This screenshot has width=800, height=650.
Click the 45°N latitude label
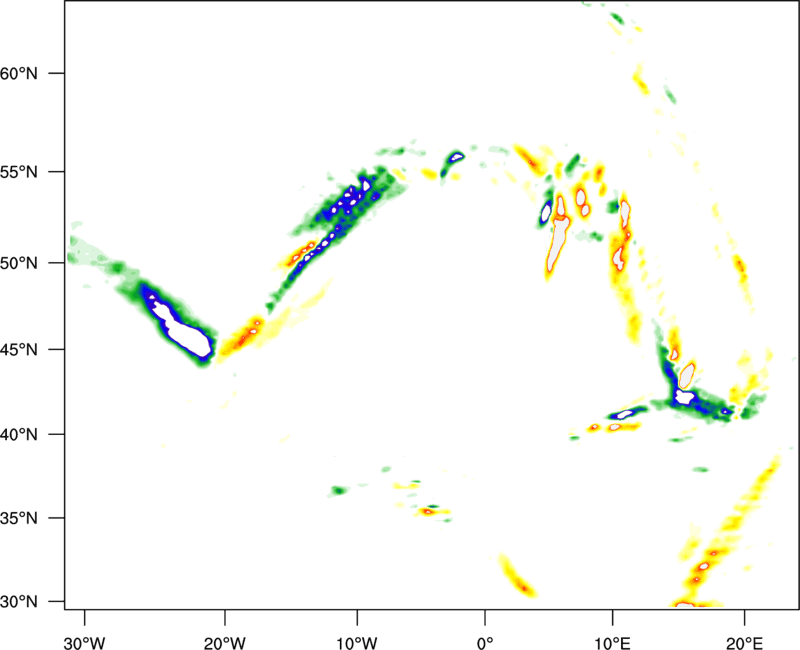click(19, 350)
